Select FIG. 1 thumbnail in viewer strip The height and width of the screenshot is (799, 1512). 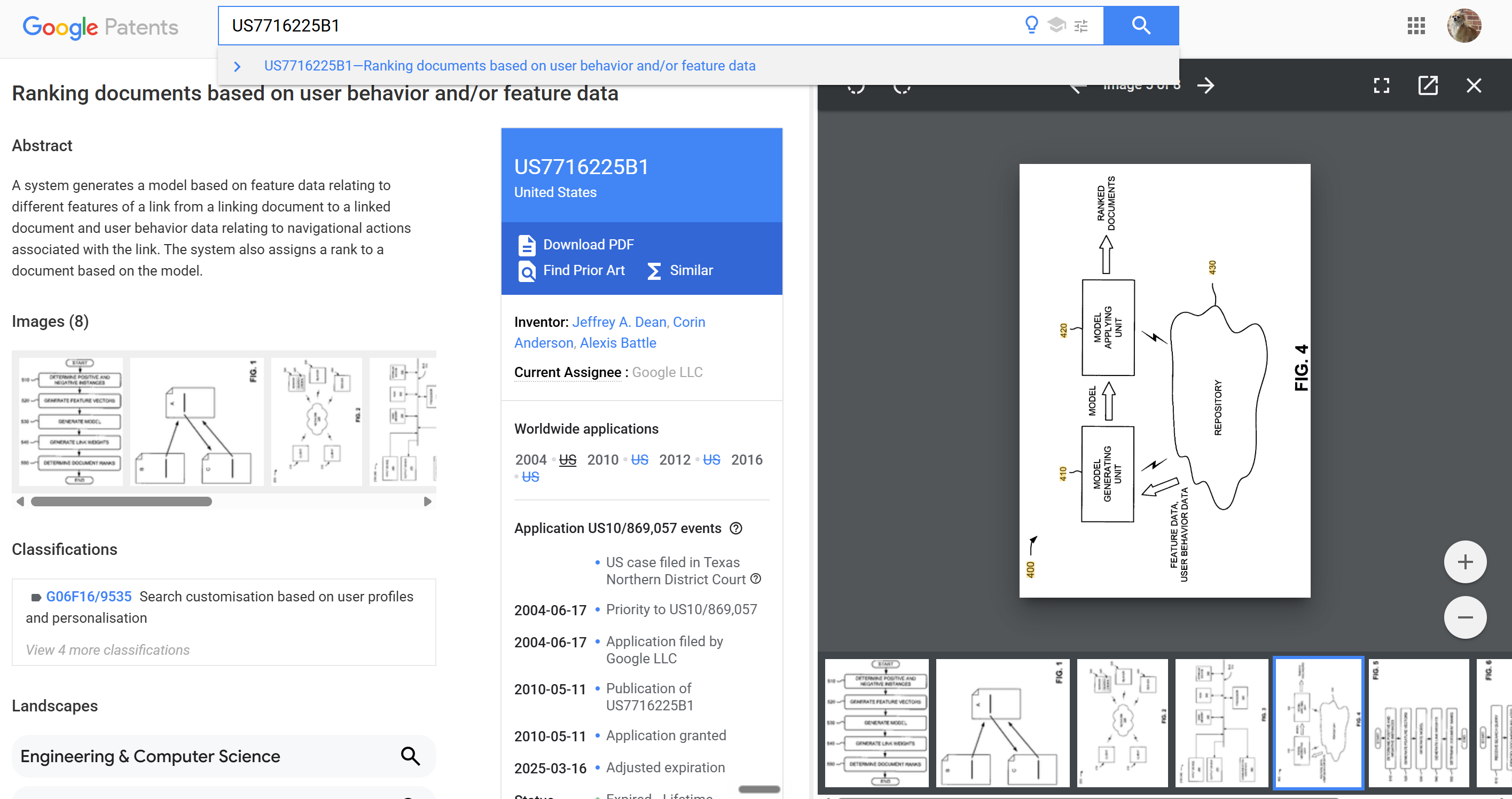tap(1002, 723)
